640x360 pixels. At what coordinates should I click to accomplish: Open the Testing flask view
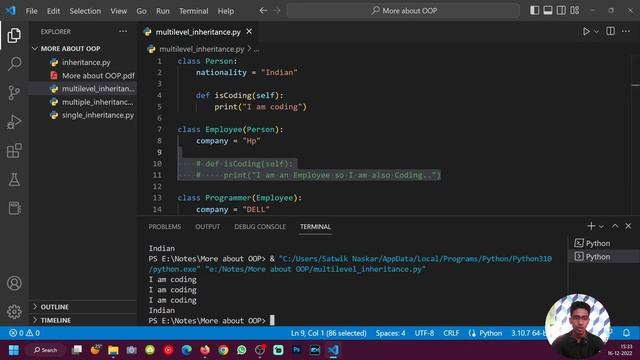coord(14,179)
